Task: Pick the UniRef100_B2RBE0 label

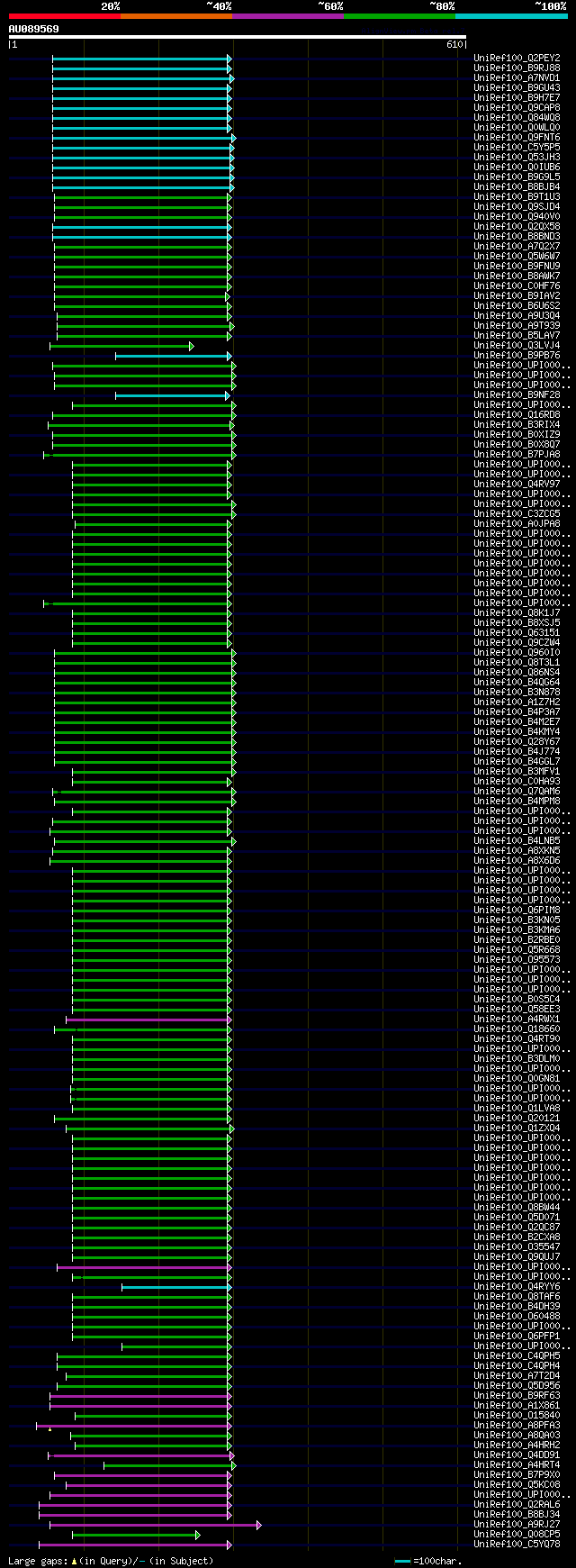Action: click(517, 940)
